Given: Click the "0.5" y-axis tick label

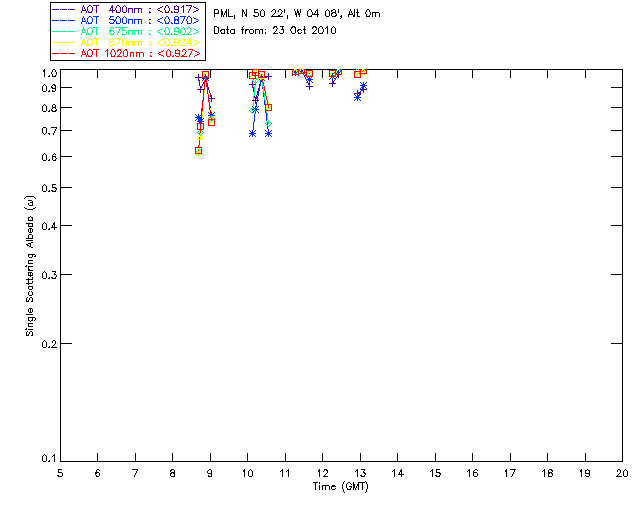Looking at the screenshot, I should tap(49, 188).
